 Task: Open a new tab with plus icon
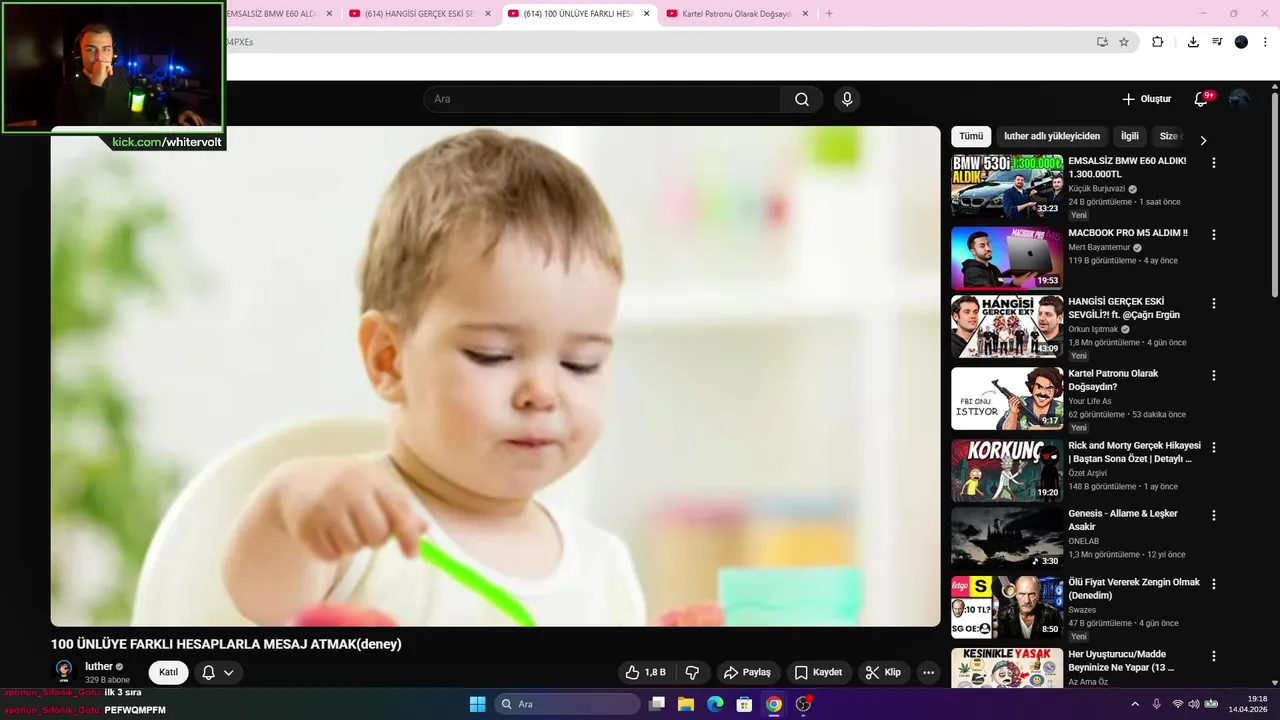(x=829, y=14)
